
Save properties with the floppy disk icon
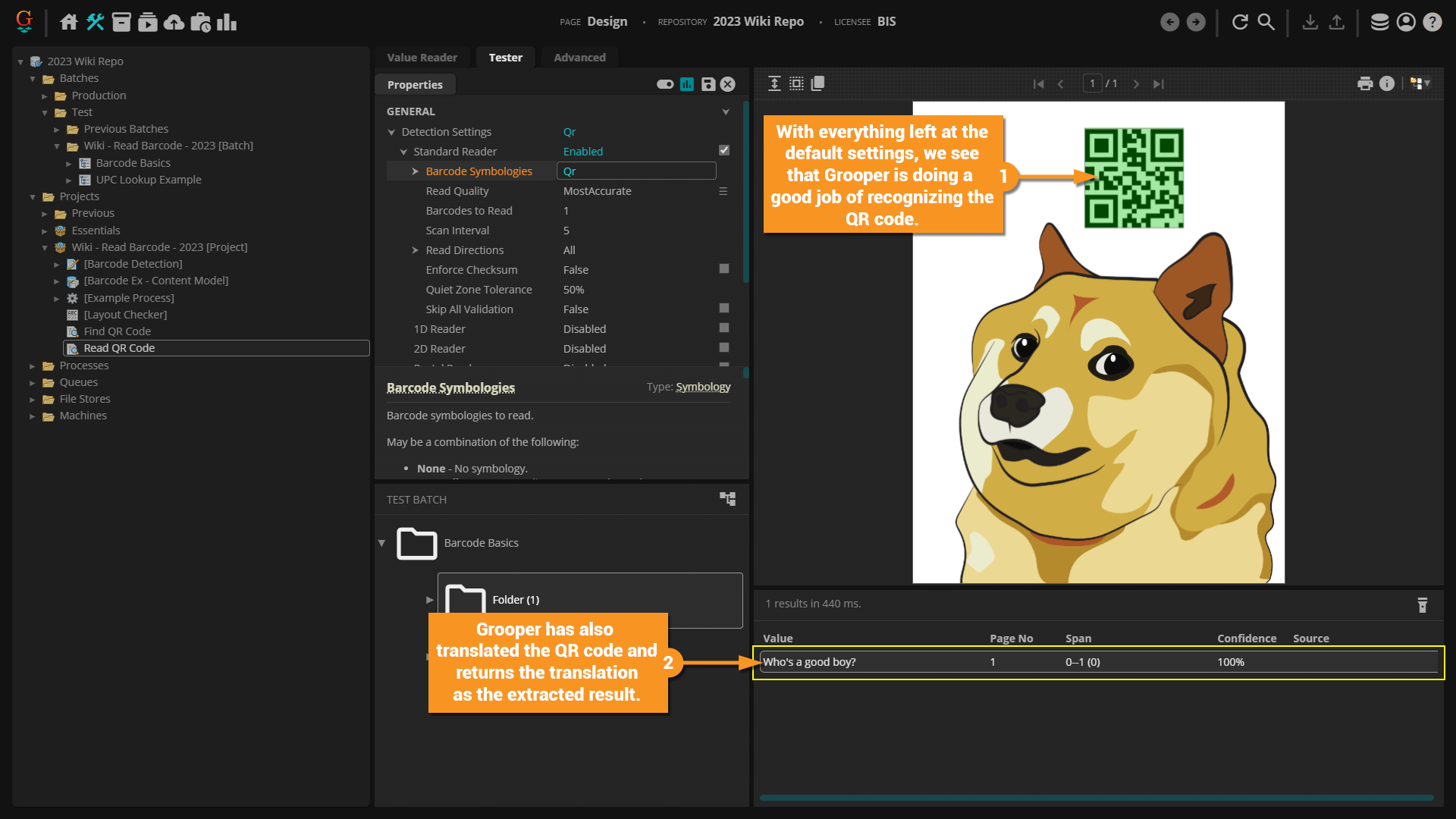coord(708,84)
